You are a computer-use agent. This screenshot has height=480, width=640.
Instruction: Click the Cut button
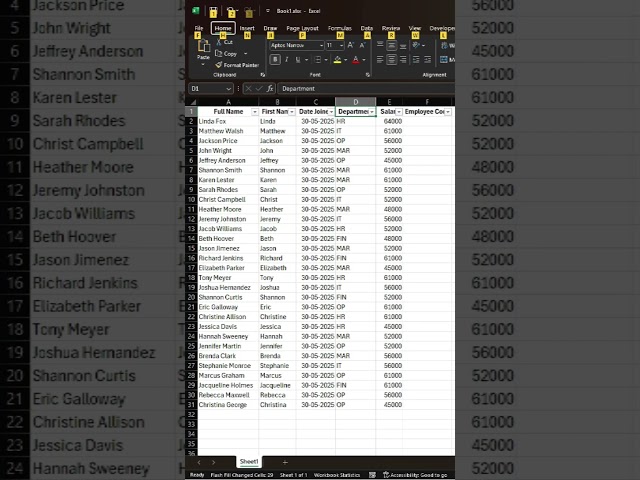point(225,42)
